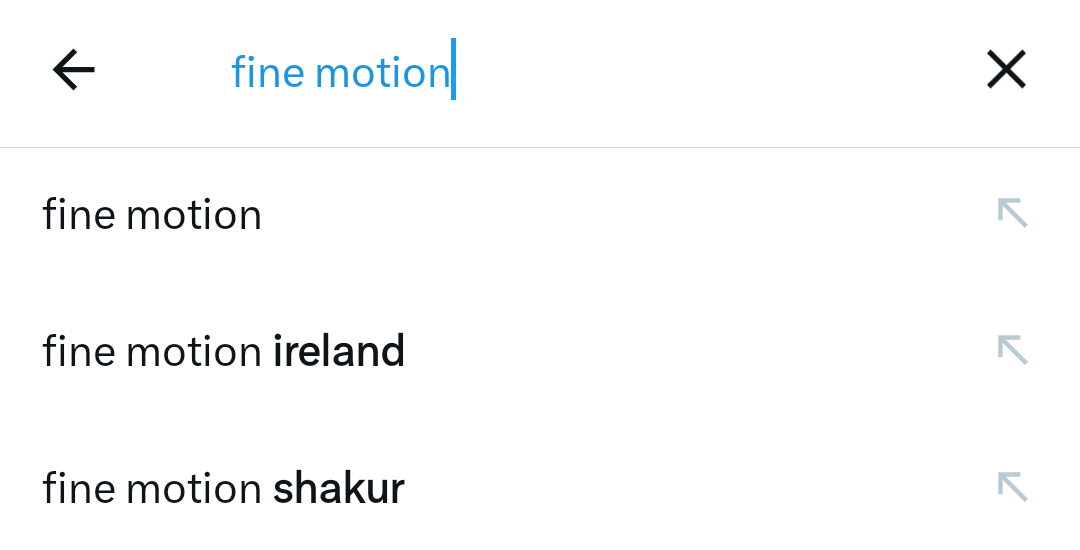
Task: Insert 'fine motion' suggestion into search box via arrow
Action: (x=1012, y=213)
